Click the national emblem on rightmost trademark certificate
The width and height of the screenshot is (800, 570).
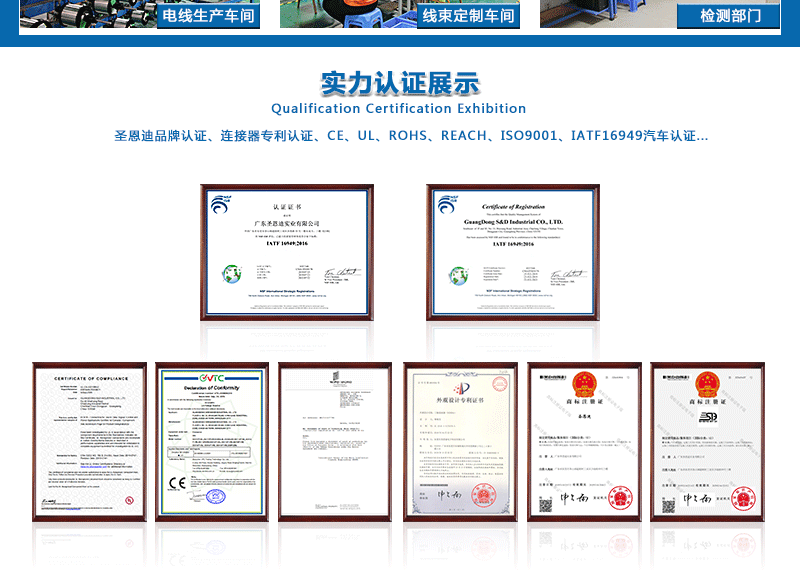707,381
